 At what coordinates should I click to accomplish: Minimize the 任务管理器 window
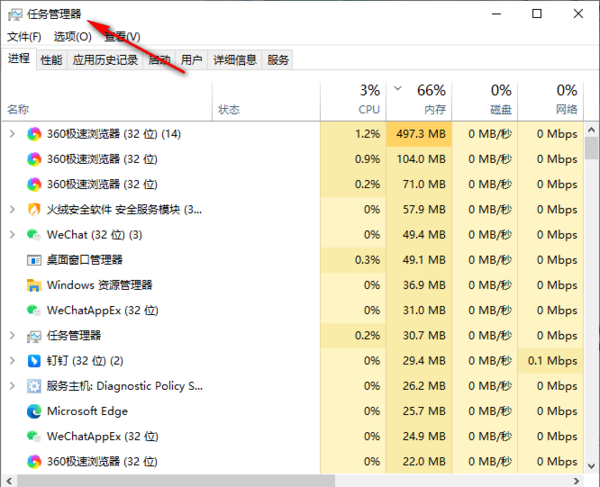(x=496, y=14)
